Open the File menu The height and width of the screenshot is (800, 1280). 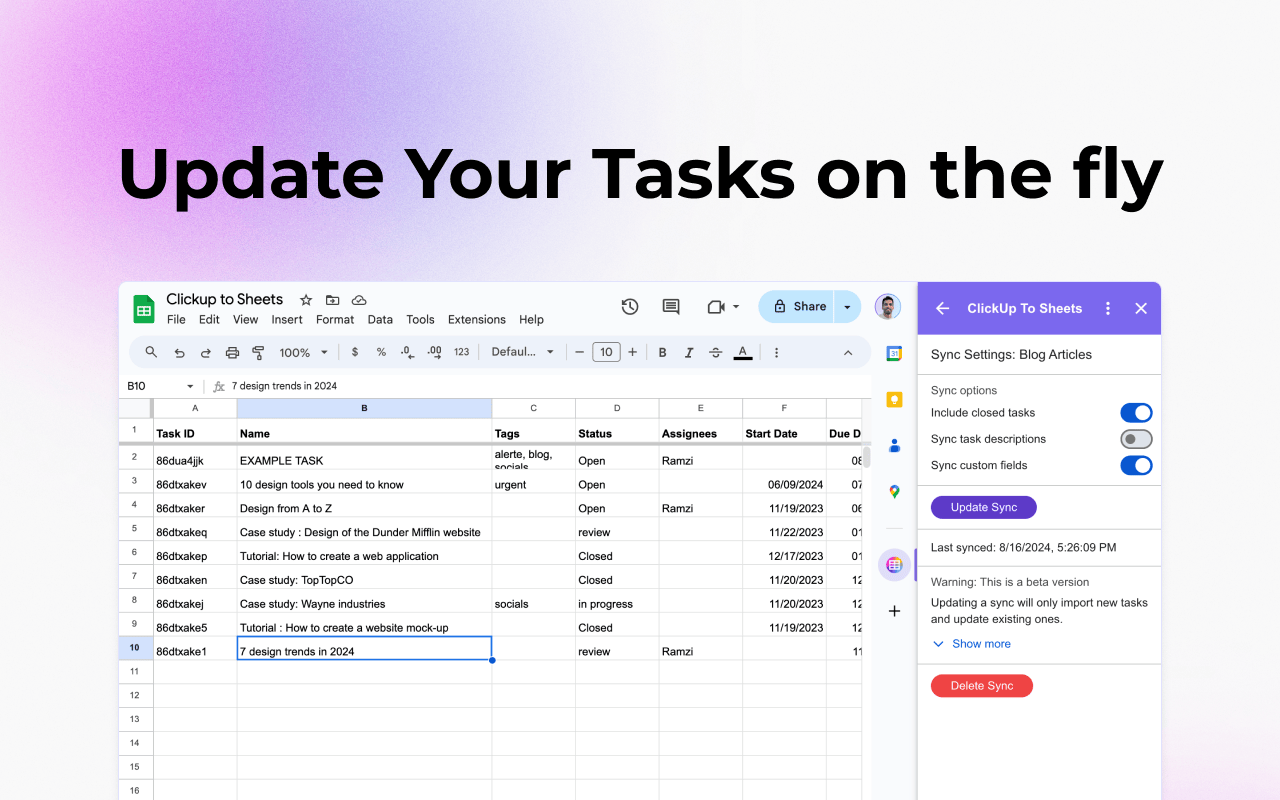pos(176,320)
